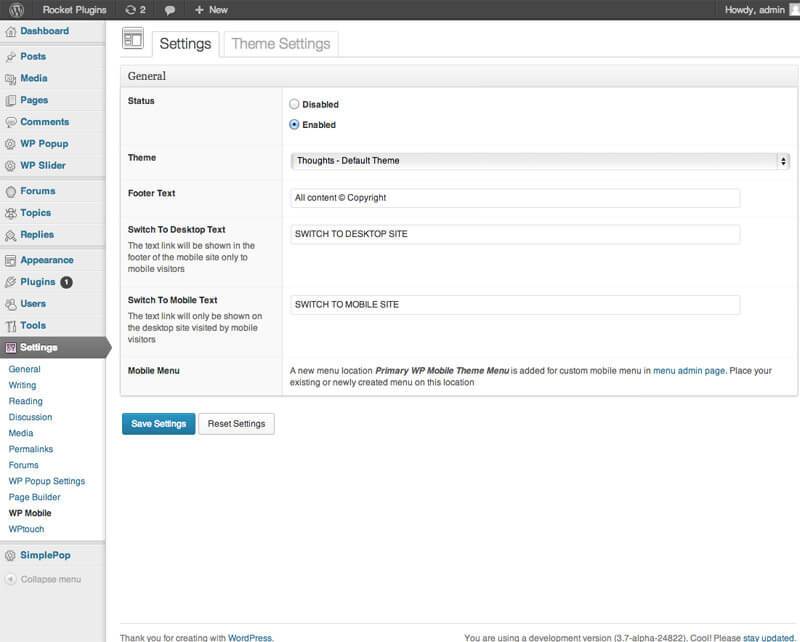Viewport: 800px width, 642px height.
Task: Open the updates icon showing 2
Action: tap(135, 10)
